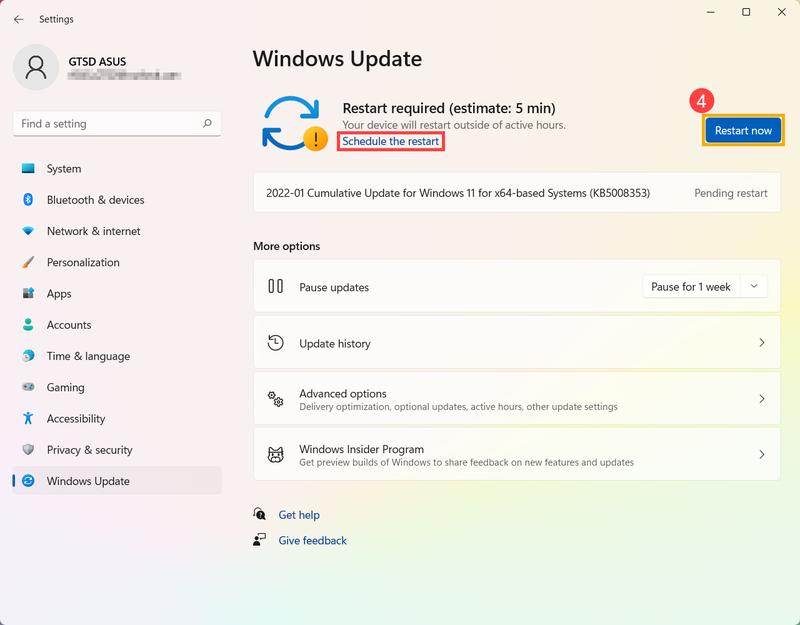The width and height of the screenshot is (800, 625).
Task: Expand Advanced options using its chevron
Action: click(x=761, y=399)
